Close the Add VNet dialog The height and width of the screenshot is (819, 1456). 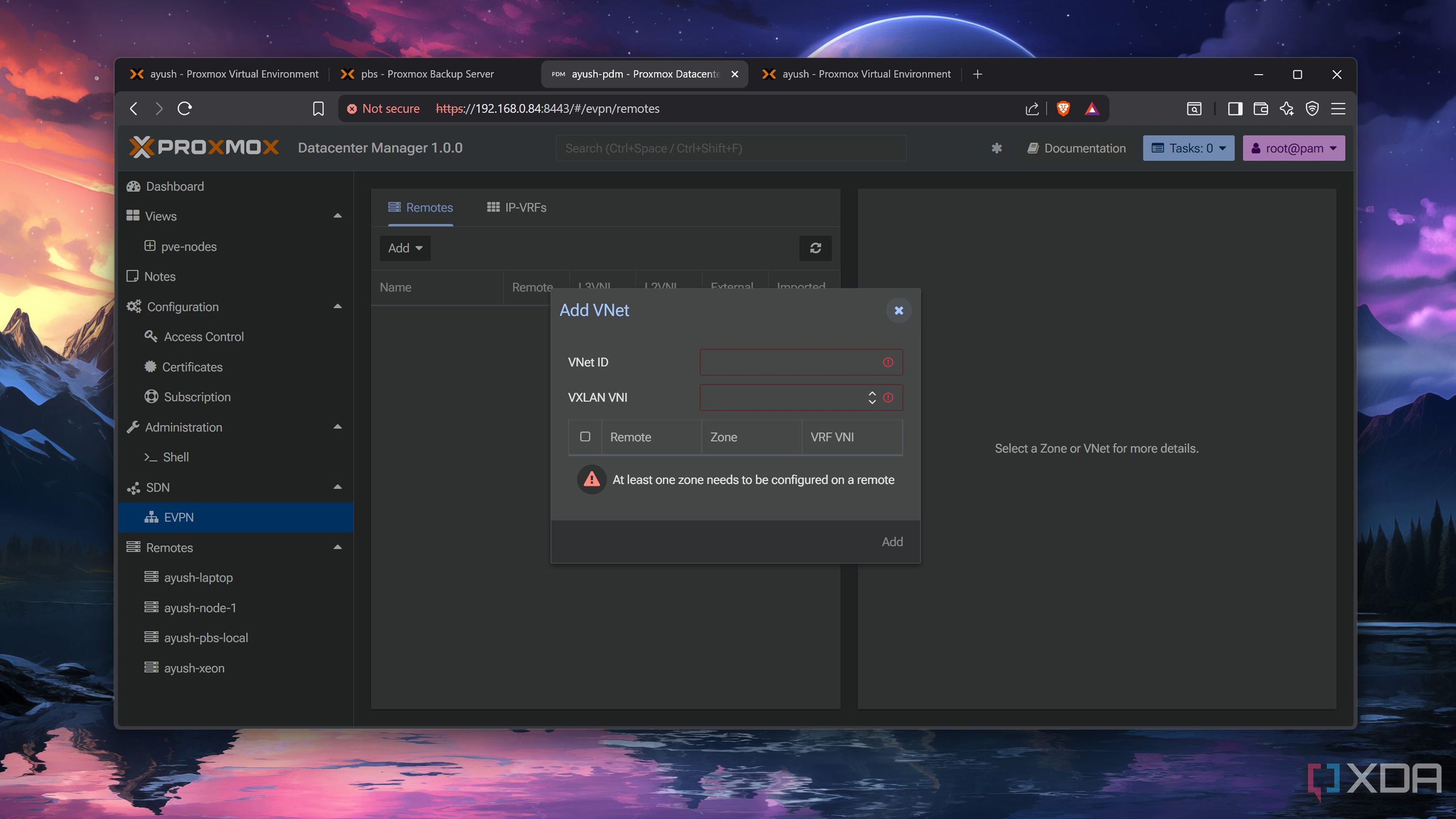click(898, 310)
